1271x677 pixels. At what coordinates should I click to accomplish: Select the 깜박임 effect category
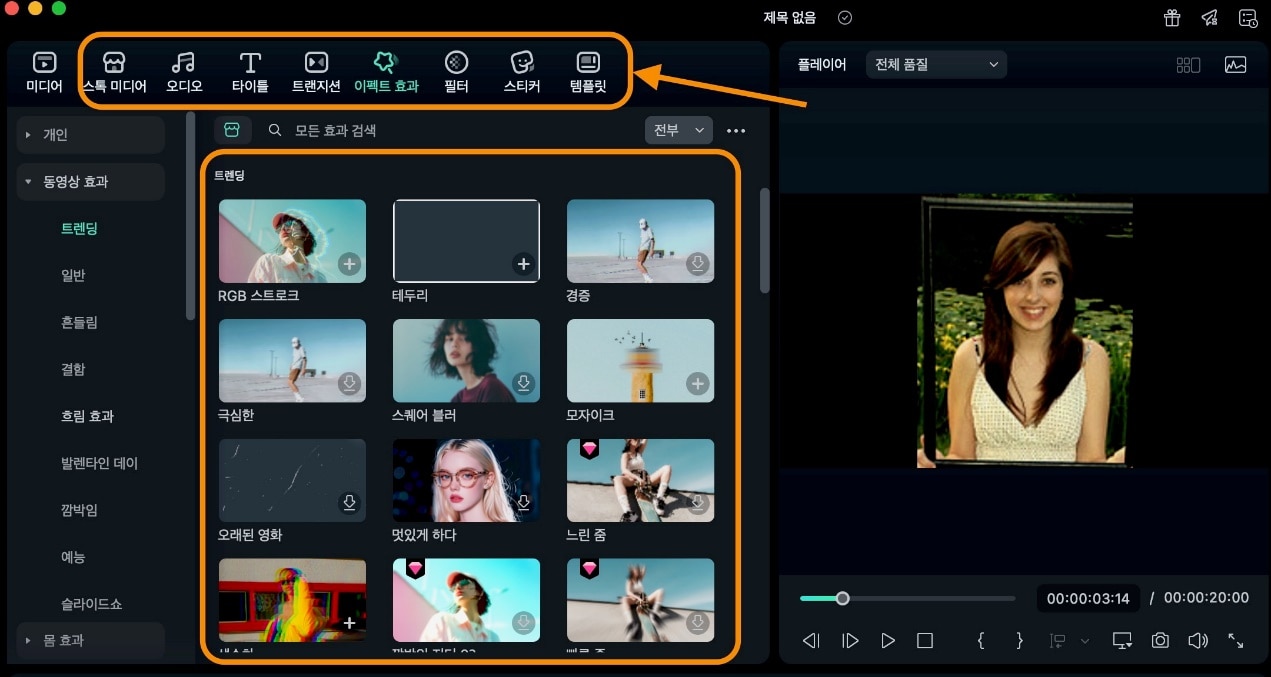[x=79, y=510]
